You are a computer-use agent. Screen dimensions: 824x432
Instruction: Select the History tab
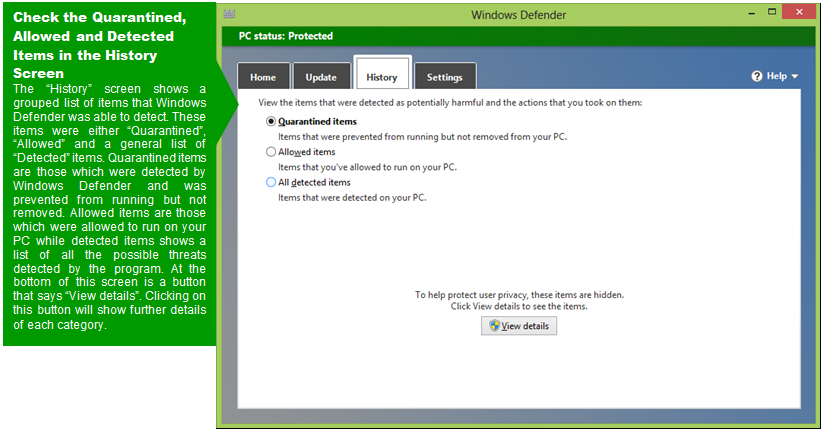[x=382, y=74]
